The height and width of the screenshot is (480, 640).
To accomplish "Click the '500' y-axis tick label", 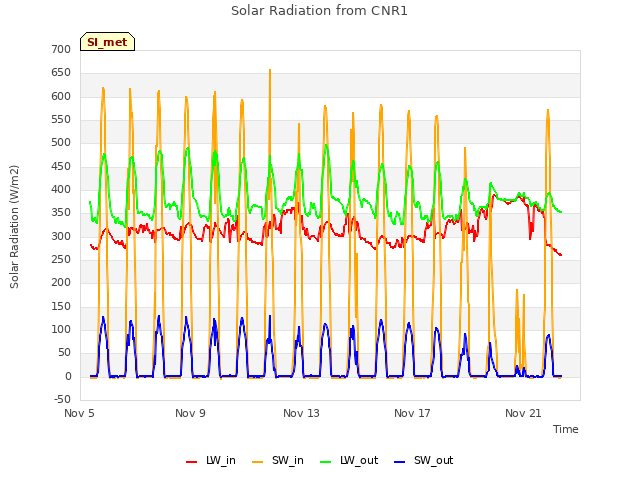I will tap(61, 142).
